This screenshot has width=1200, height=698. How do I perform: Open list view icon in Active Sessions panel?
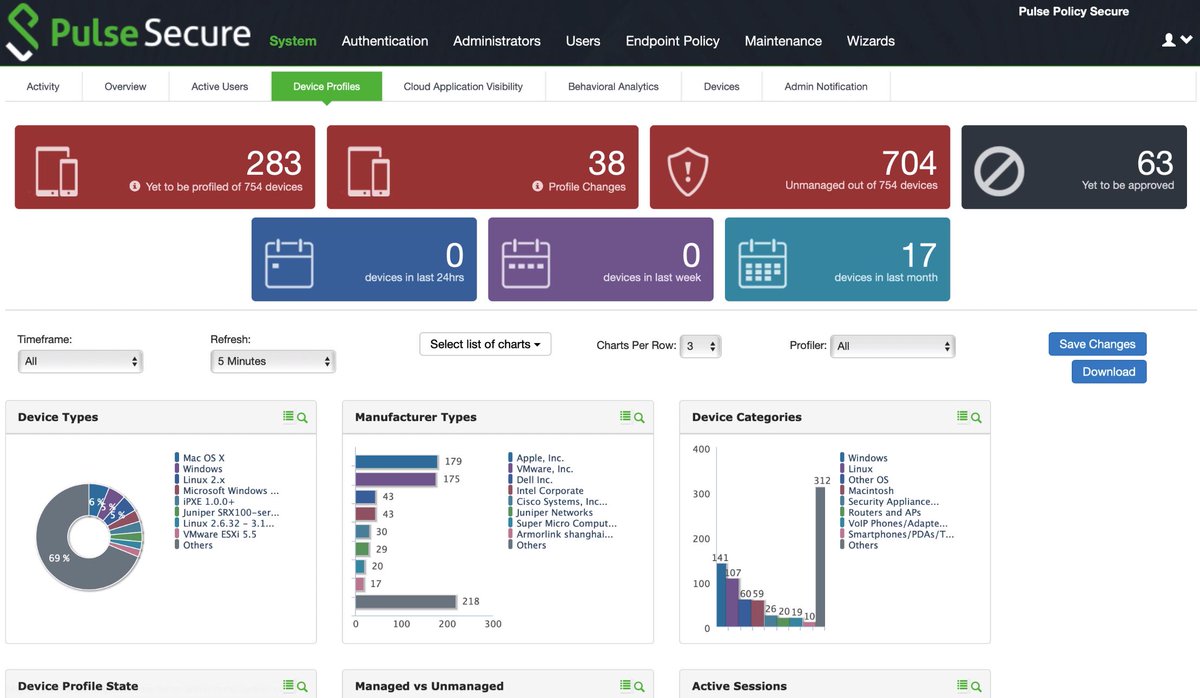pyautogui.click(x=962, y=685)
